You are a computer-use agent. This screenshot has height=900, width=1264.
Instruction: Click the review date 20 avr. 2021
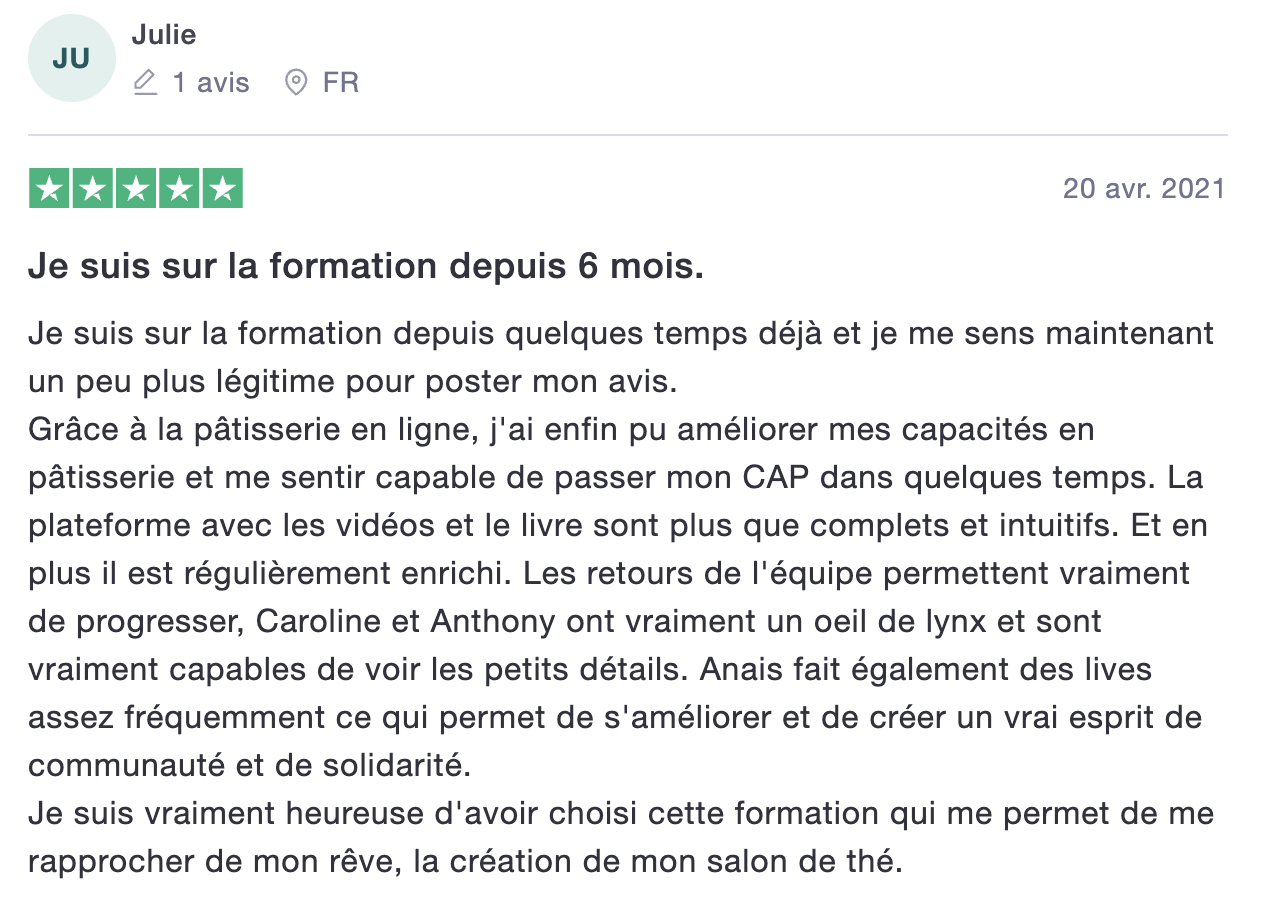(x=1143, y=189)
